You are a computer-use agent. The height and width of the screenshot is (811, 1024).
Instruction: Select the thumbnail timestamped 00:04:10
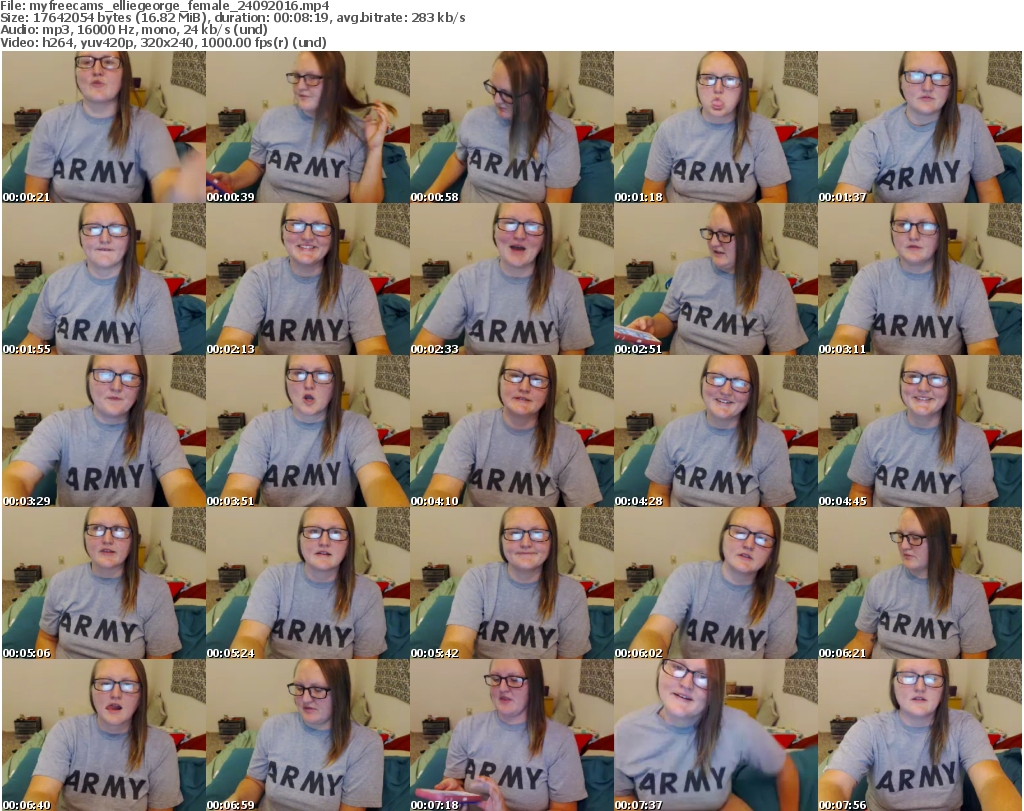(512, 431)
